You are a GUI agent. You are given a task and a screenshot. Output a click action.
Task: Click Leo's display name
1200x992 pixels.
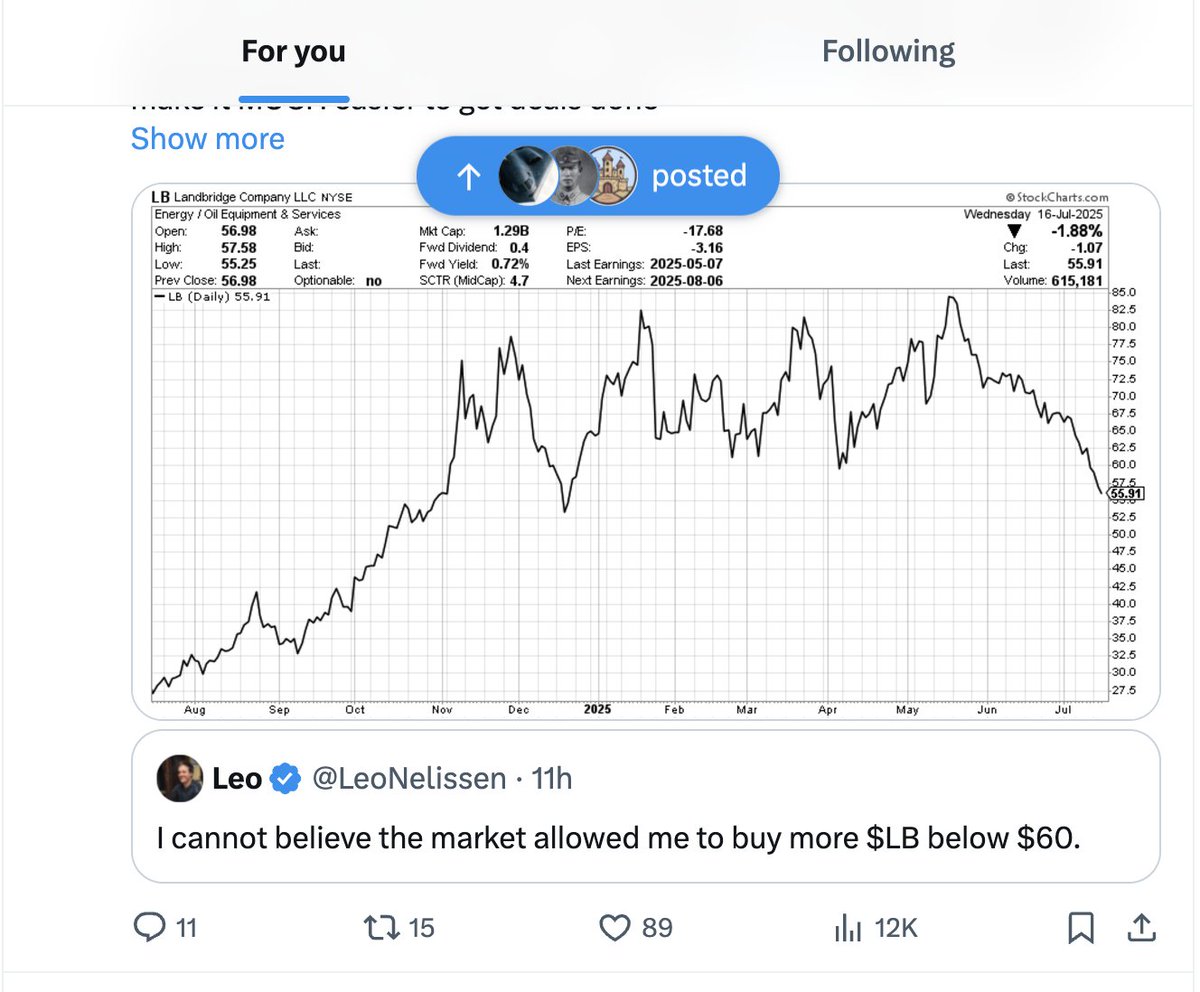pos(237,778)
